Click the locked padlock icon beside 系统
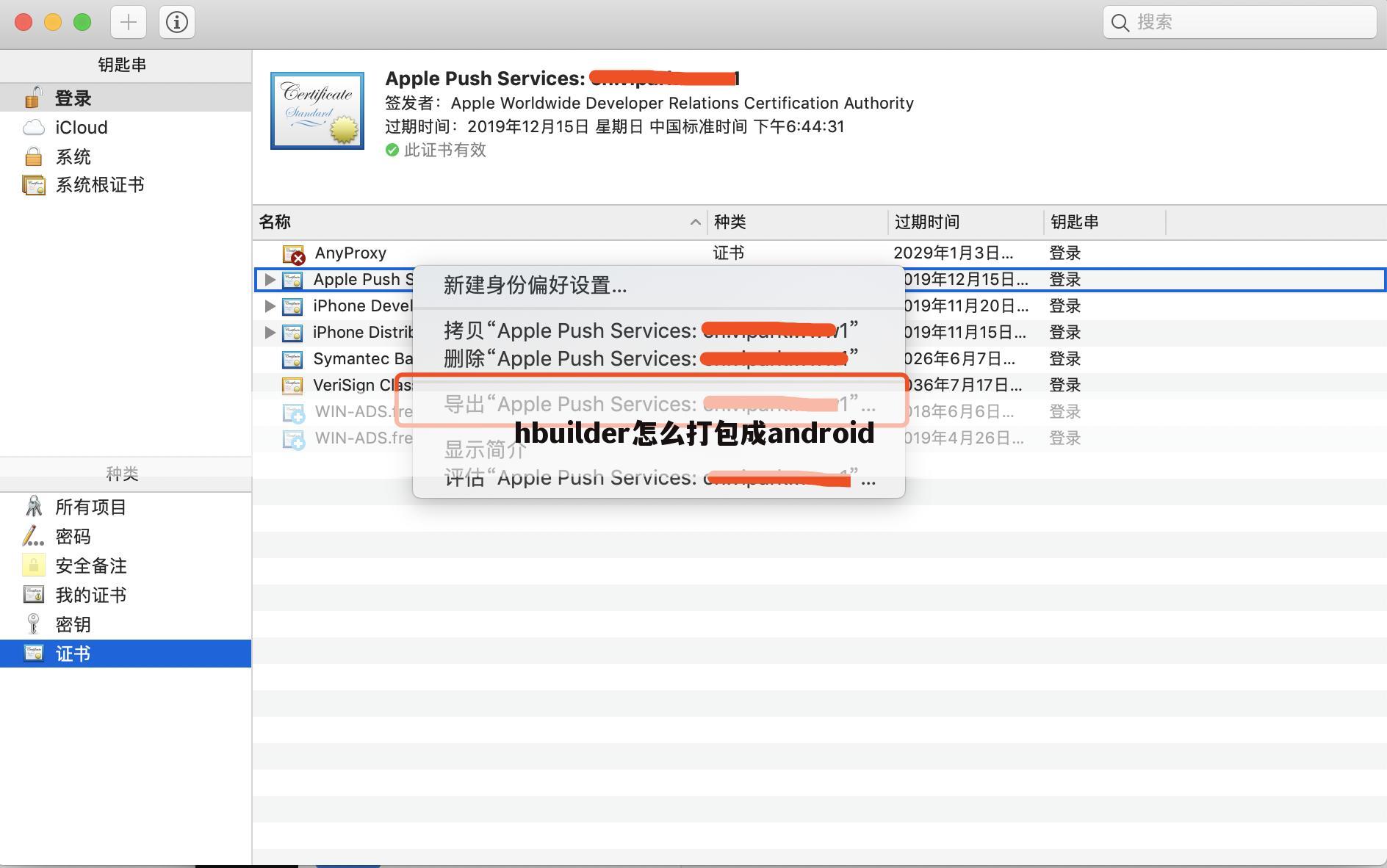Screen dimensions: 1387x868 click(33, 156)
